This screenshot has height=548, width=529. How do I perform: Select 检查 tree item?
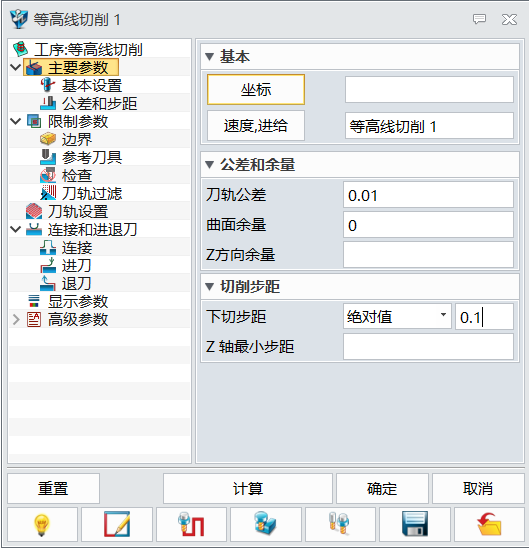click(77, 176)
